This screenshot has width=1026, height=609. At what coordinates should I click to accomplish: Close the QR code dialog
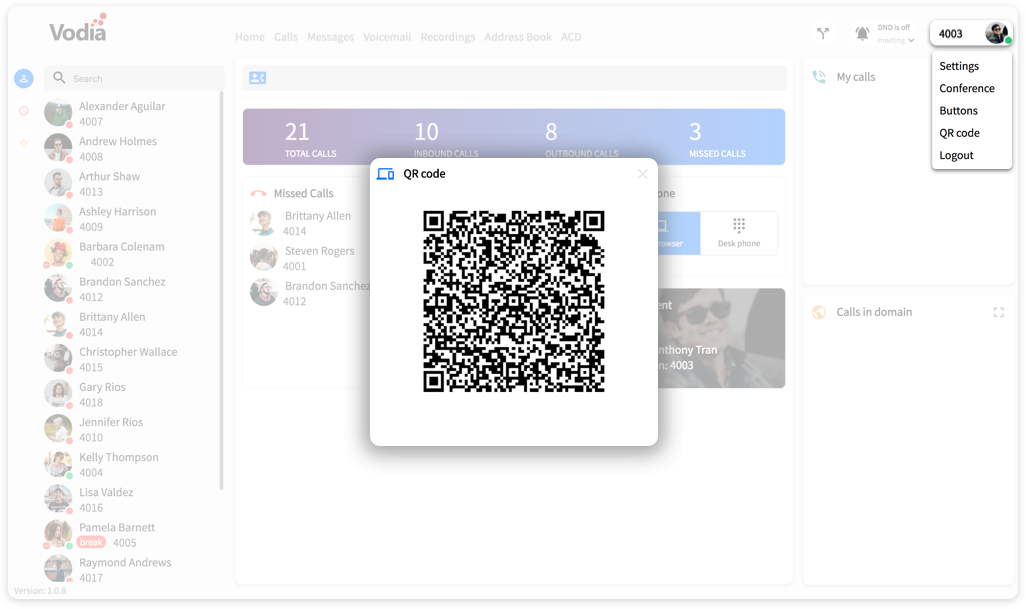coord(643,174)
